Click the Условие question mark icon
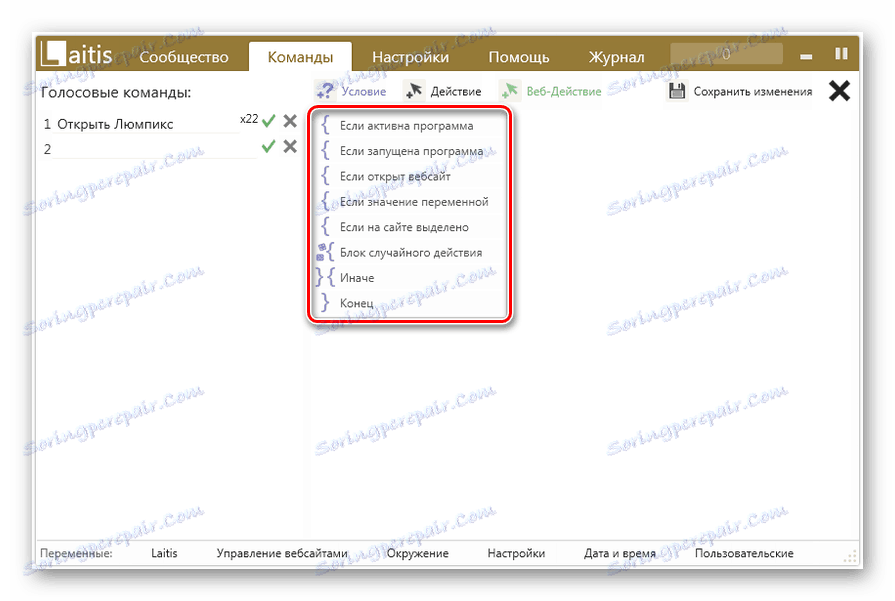The image size is (895, 601). (x=325, y=91)
